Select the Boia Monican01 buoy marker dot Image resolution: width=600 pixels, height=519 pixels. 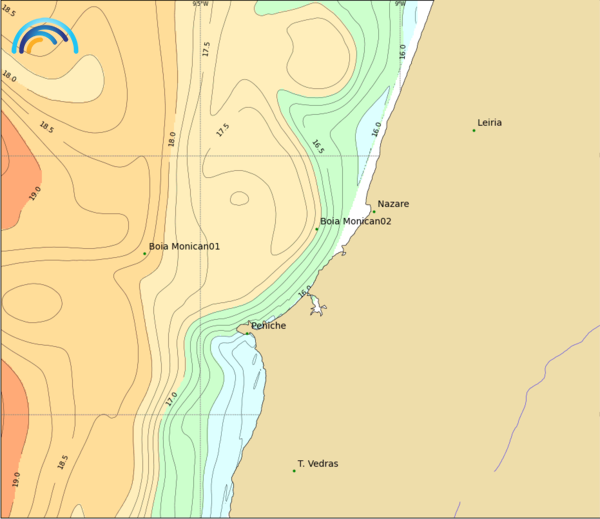tap(145, 253)
